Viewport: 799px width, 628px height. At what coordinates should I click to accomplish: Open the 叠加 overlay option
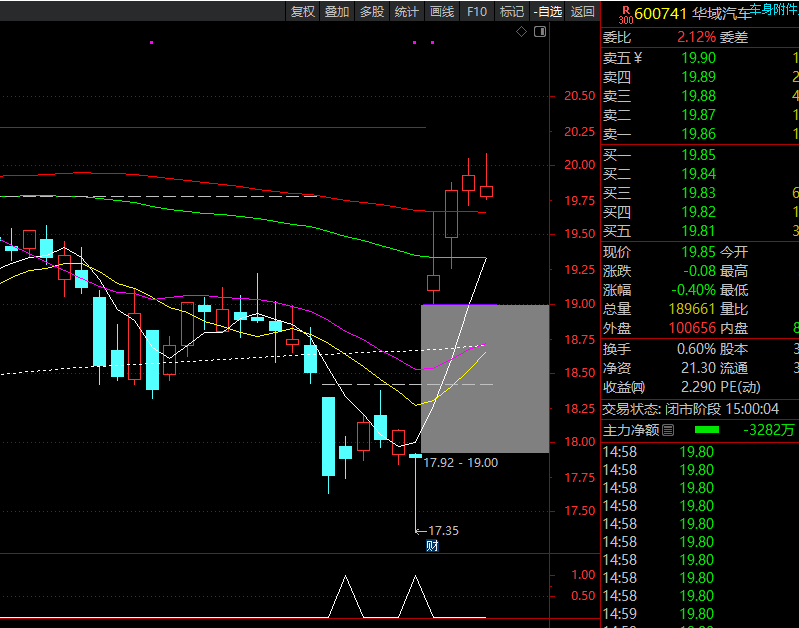pyautogui.click(x=337, y=11)
